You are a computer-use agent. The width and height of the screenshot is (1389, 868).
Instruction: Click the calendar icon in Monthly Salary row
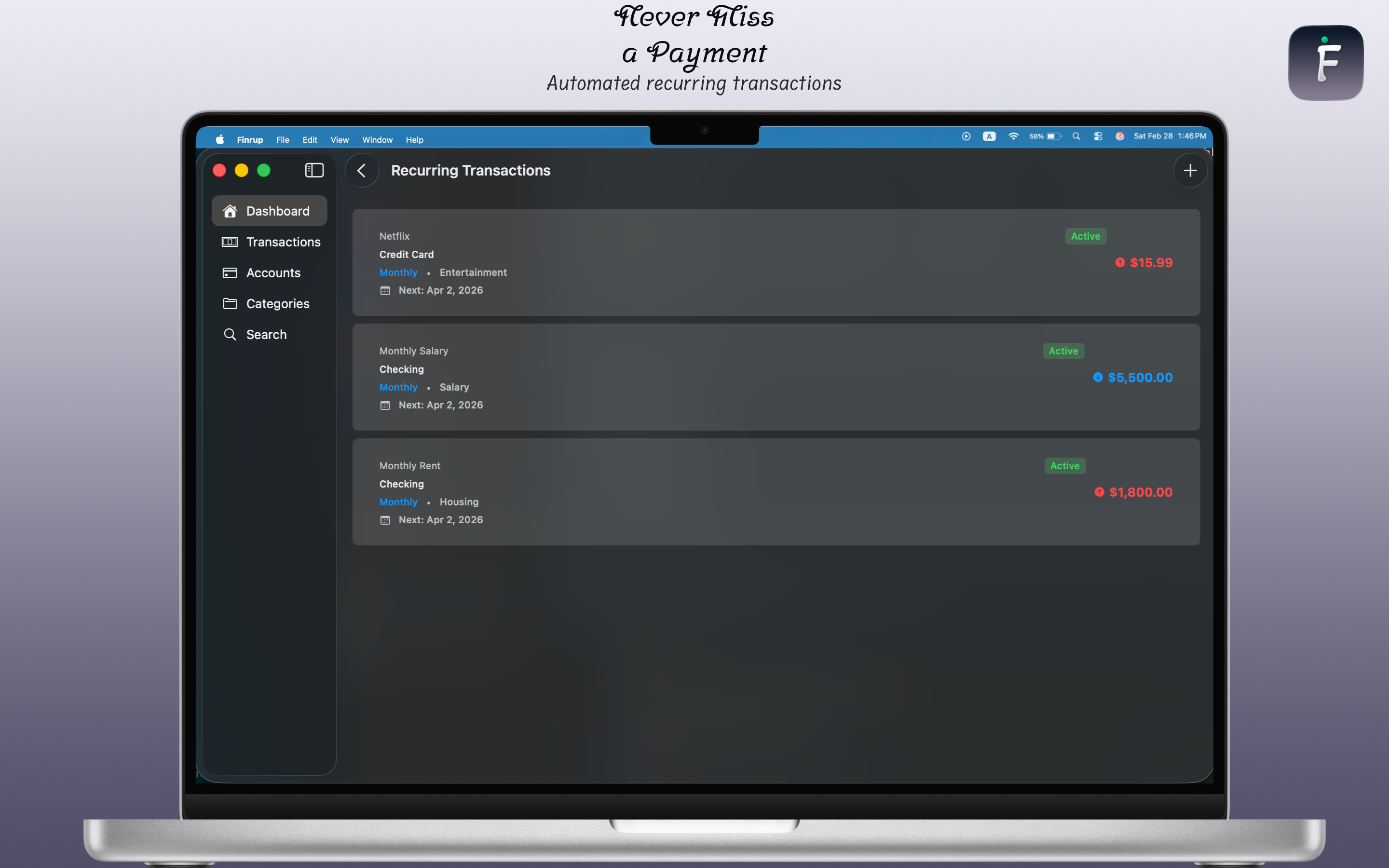tap(385, 405)
